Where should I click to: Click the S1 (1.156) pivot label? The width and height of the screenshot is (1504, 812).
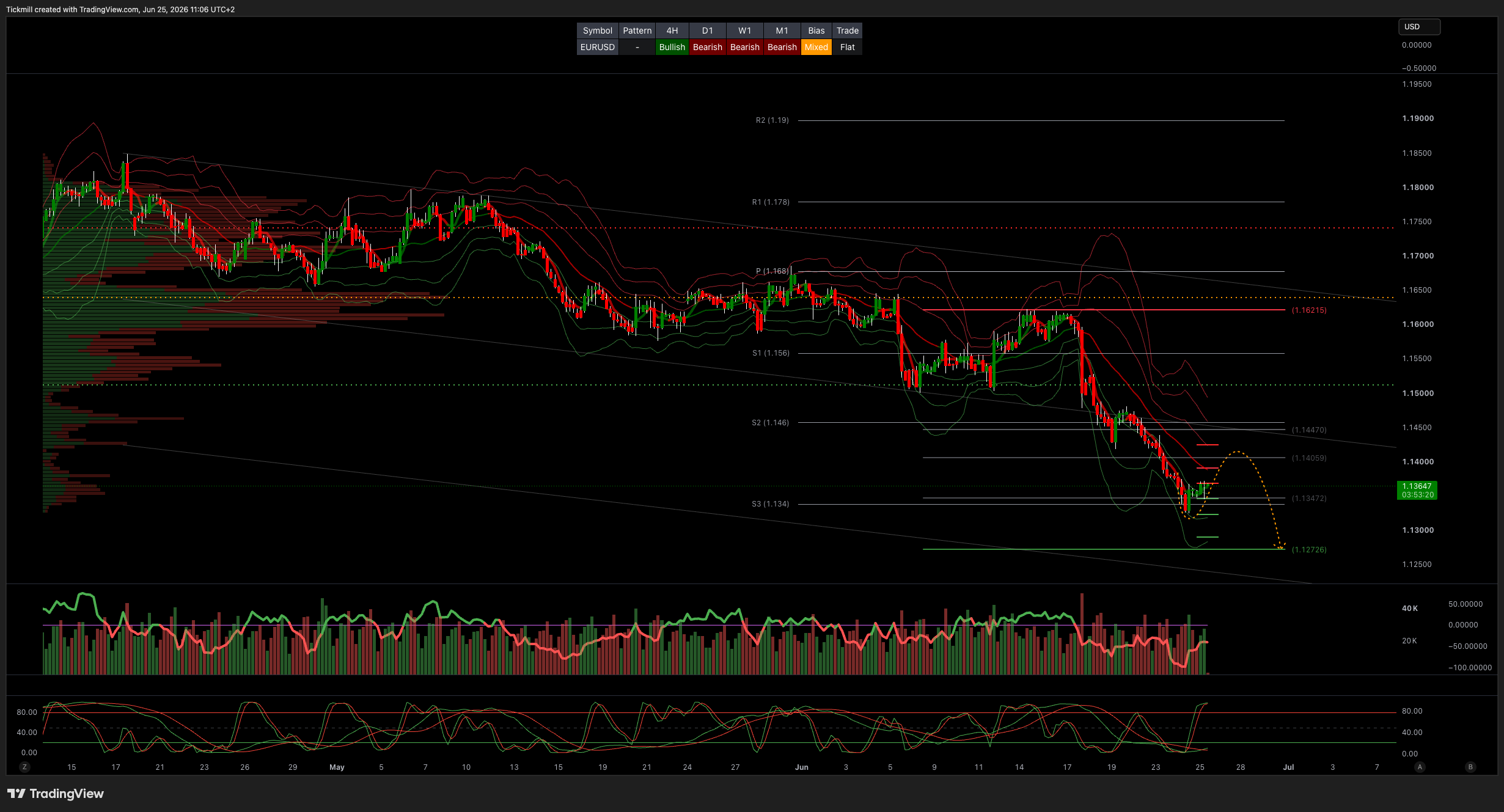[771, 353]
